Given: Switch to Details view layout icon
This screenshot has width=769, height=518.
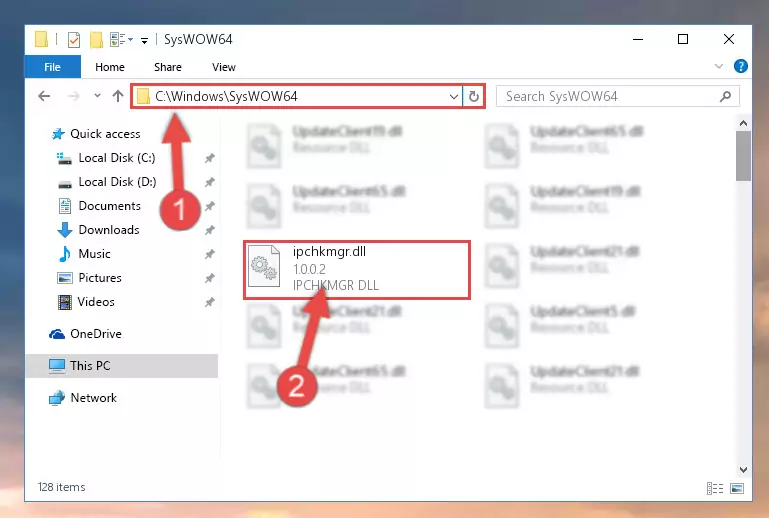Looking at the screenshot, I should point(715,488).
